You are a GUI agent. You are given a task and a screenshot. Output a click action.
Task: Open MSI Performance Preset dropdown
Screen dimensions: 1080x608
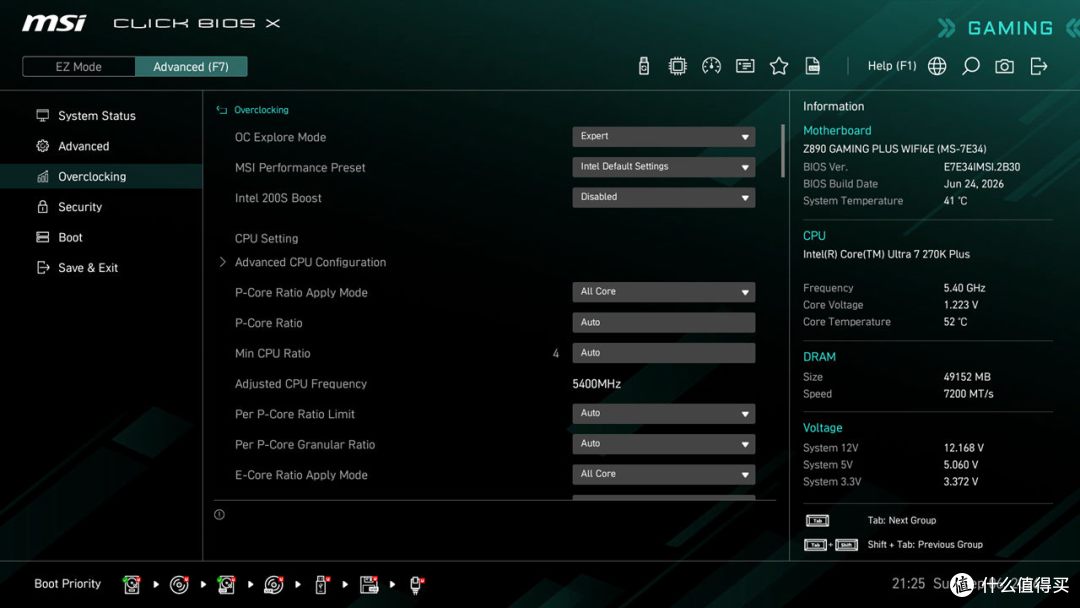coord(663,167)
